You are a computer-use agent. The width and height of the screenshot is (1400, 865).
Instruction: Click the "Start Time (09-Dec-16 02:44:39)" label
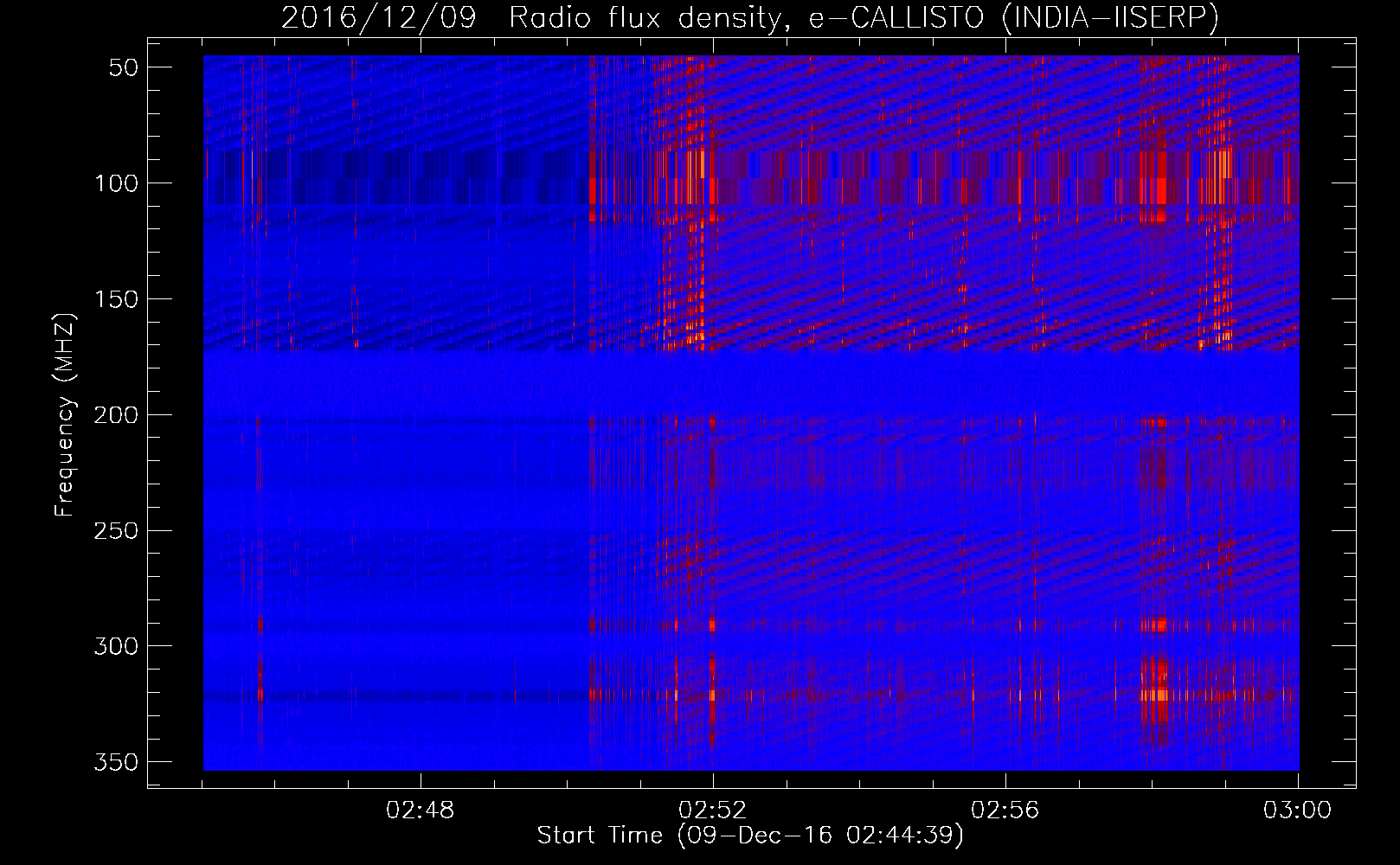pos(750,836)
